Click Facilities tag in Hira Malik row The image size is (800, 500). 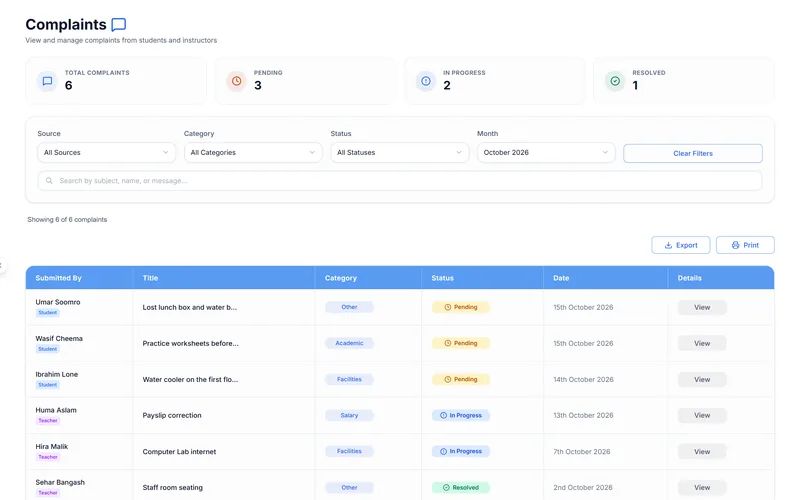coord(349,452)
